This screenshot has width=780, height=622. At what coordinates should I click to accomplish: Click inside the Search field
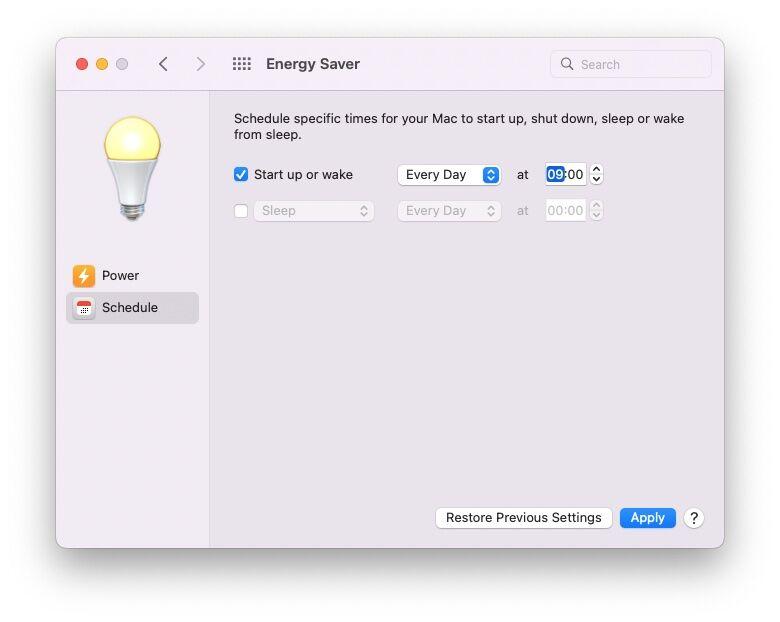coord(640,64)
